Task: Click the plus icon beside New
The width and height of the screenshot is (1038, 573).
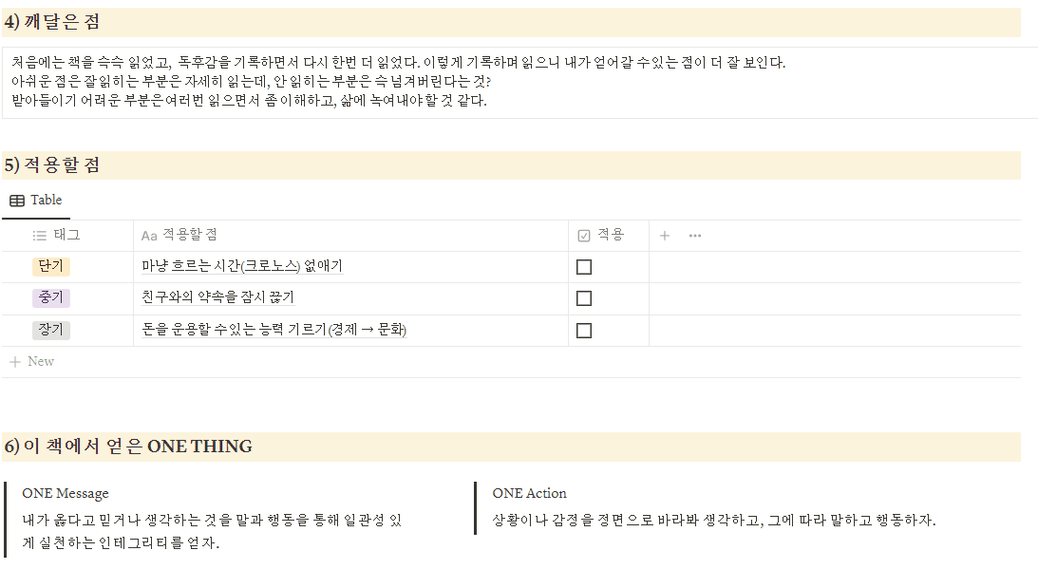Action: click(15, 362)
